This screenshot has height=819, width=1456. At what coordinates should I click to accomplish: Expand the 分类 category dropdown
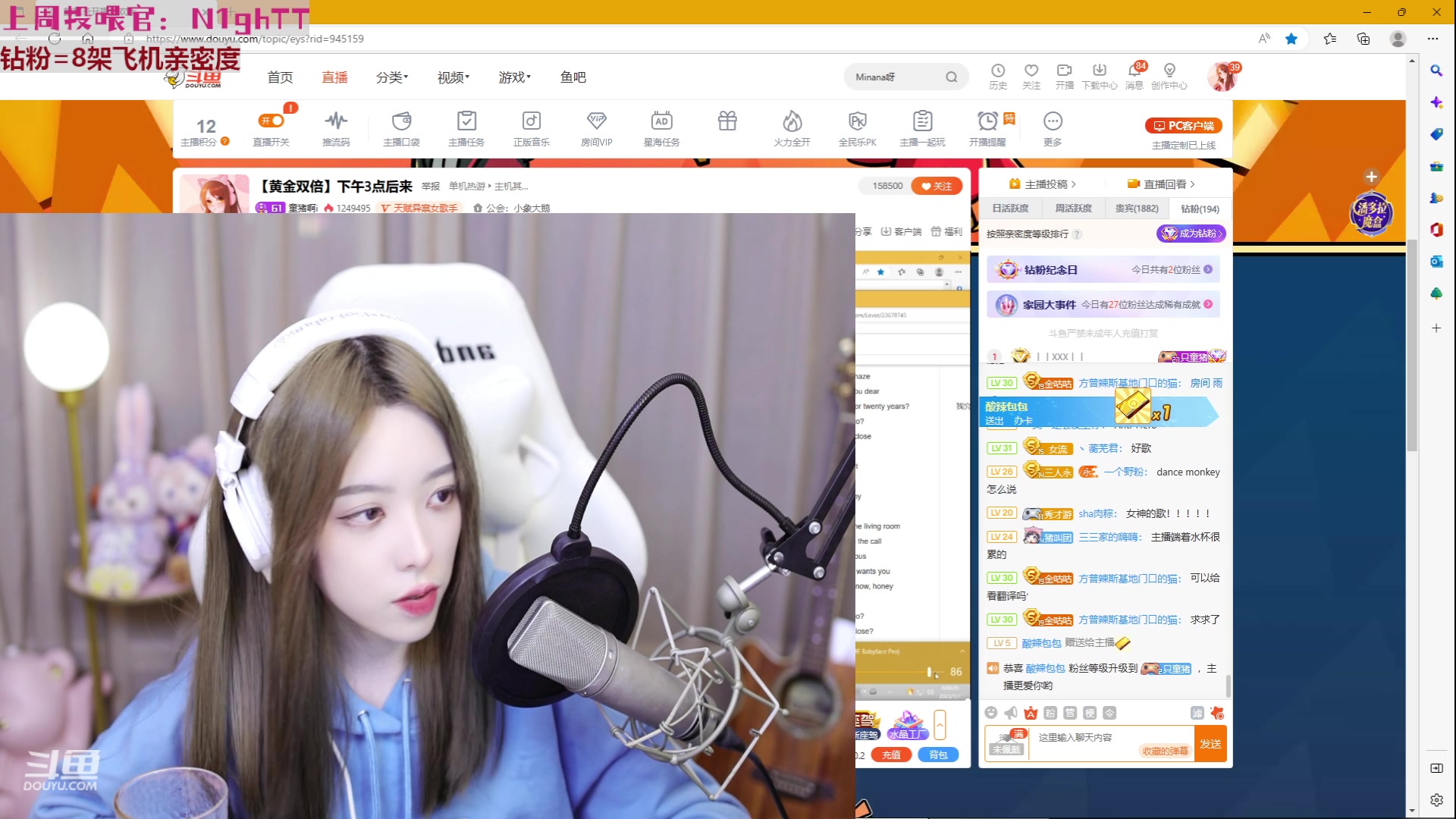pyautogui.click(x=392, y=77)
